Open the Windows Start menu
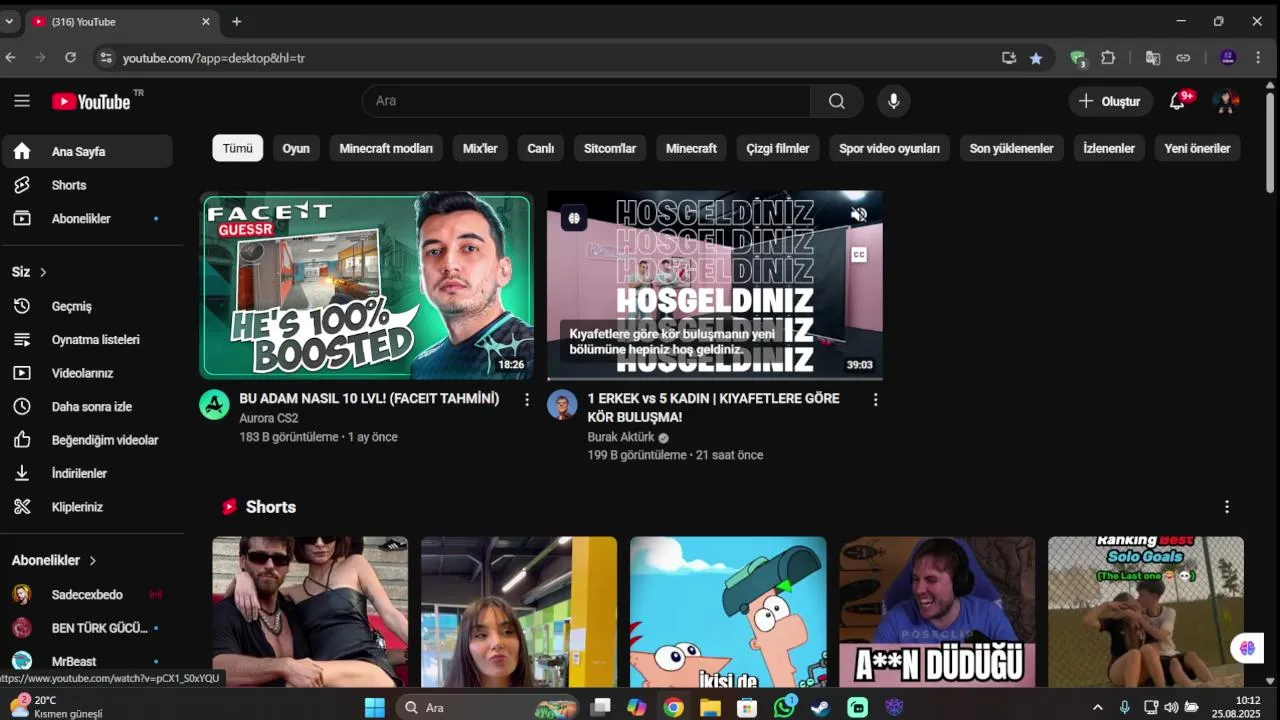The width and height of the screenshot is (1280, 720). [375, 708]
